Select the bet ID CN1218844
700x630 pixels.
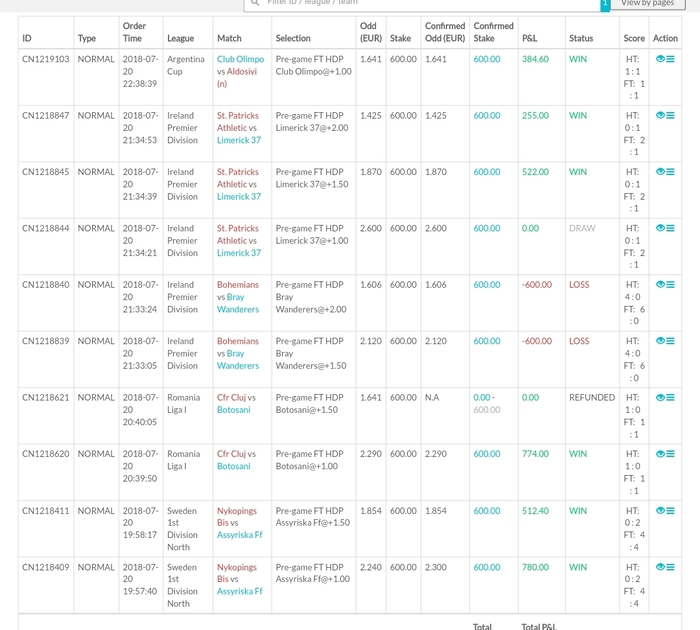click(46, 228)
